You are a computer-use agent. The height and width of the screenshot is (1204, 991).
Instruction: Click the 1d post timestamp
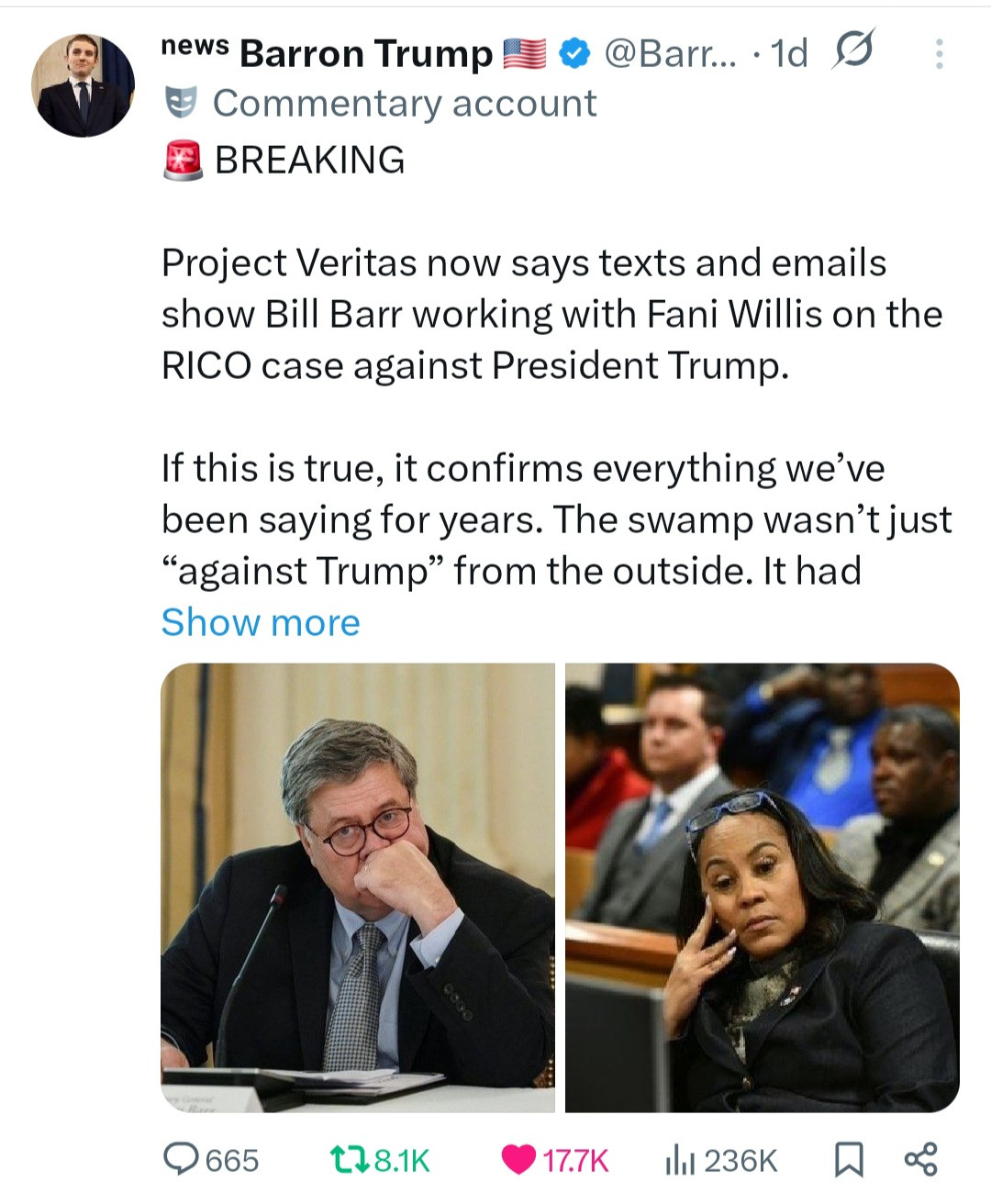click(789, 54)
